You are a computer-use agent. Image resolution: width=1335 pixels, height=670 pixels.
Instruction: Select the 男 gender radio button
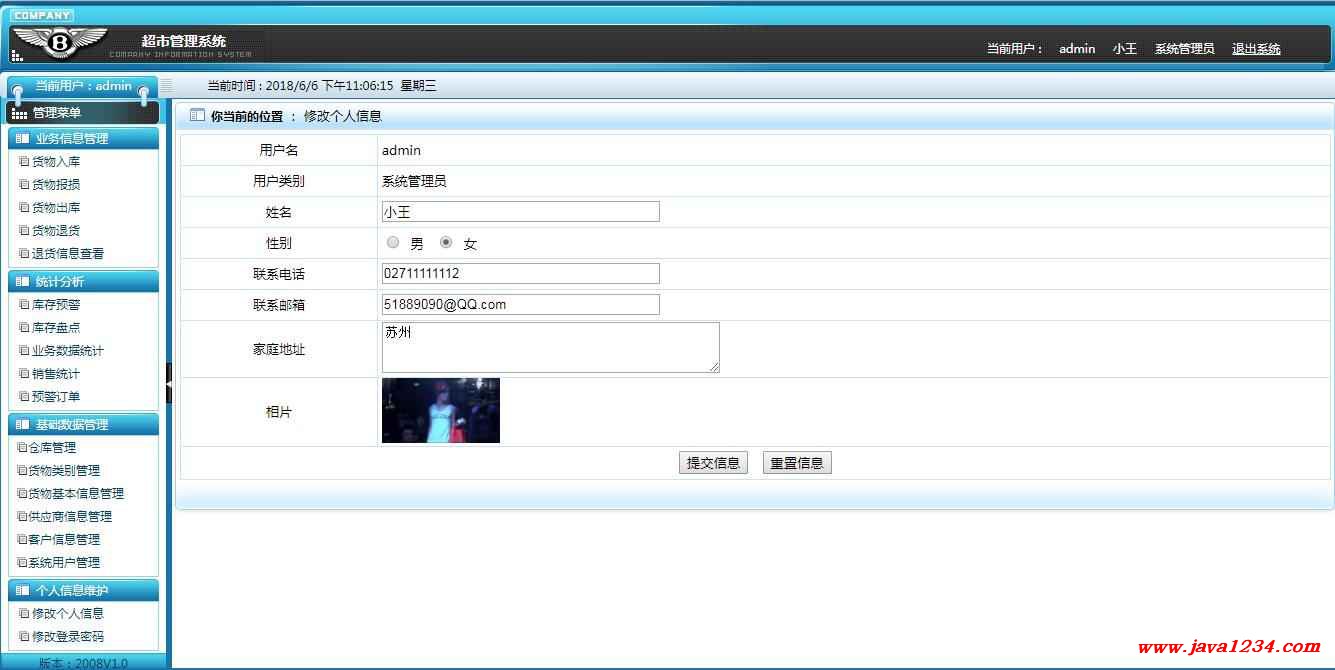(x=393, y=242)
